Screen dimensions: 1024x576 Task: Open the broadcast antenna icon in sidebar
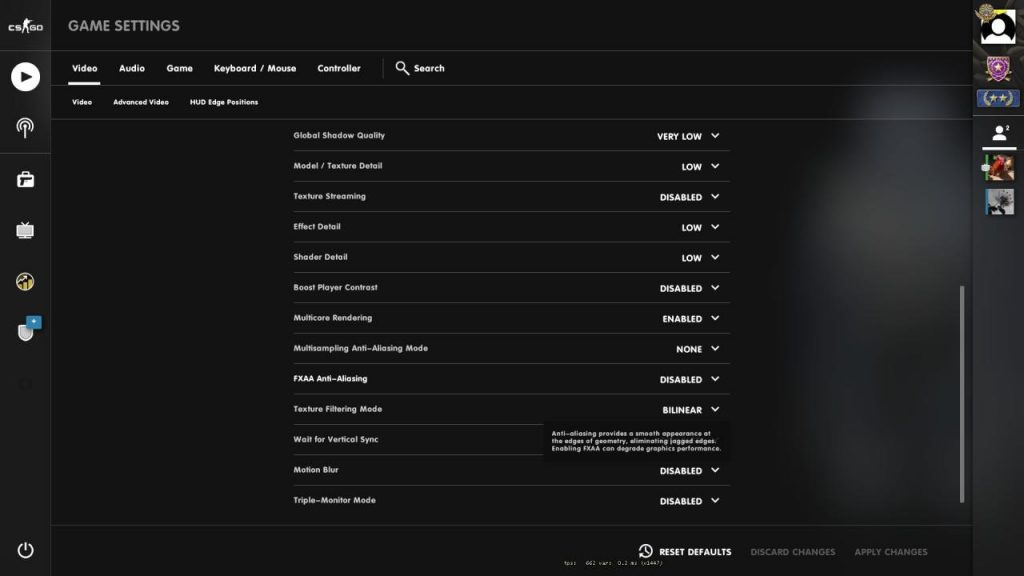pos(25,128)
